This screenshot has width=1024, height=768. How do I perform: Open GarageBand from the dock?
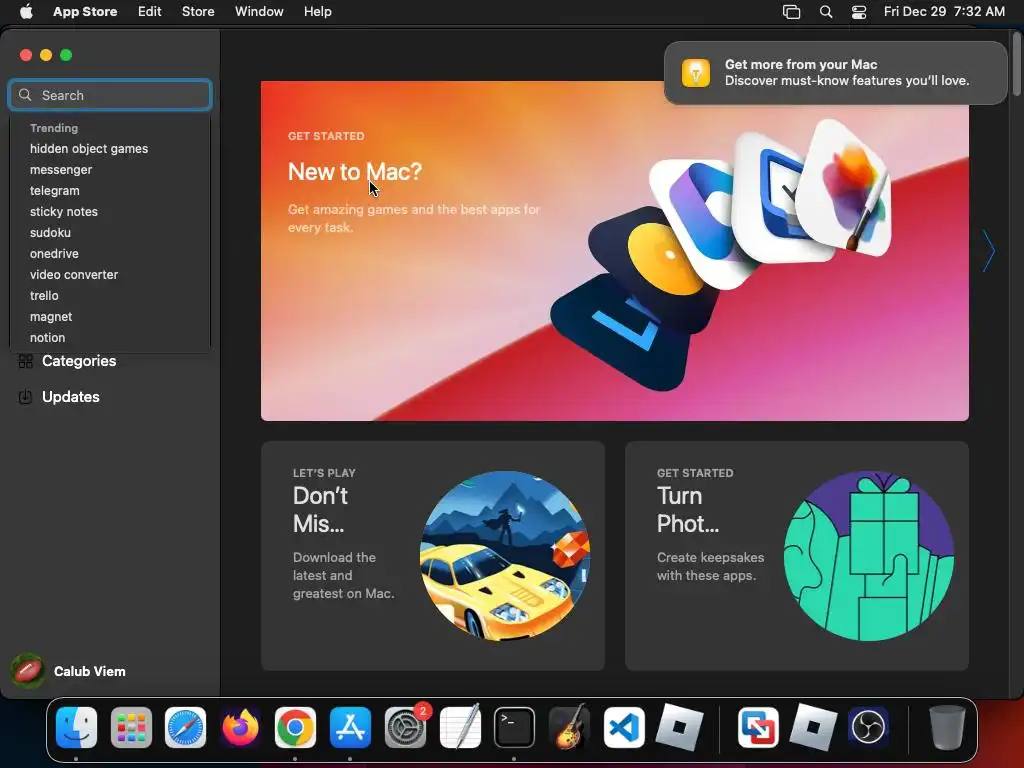click(569, 727)
